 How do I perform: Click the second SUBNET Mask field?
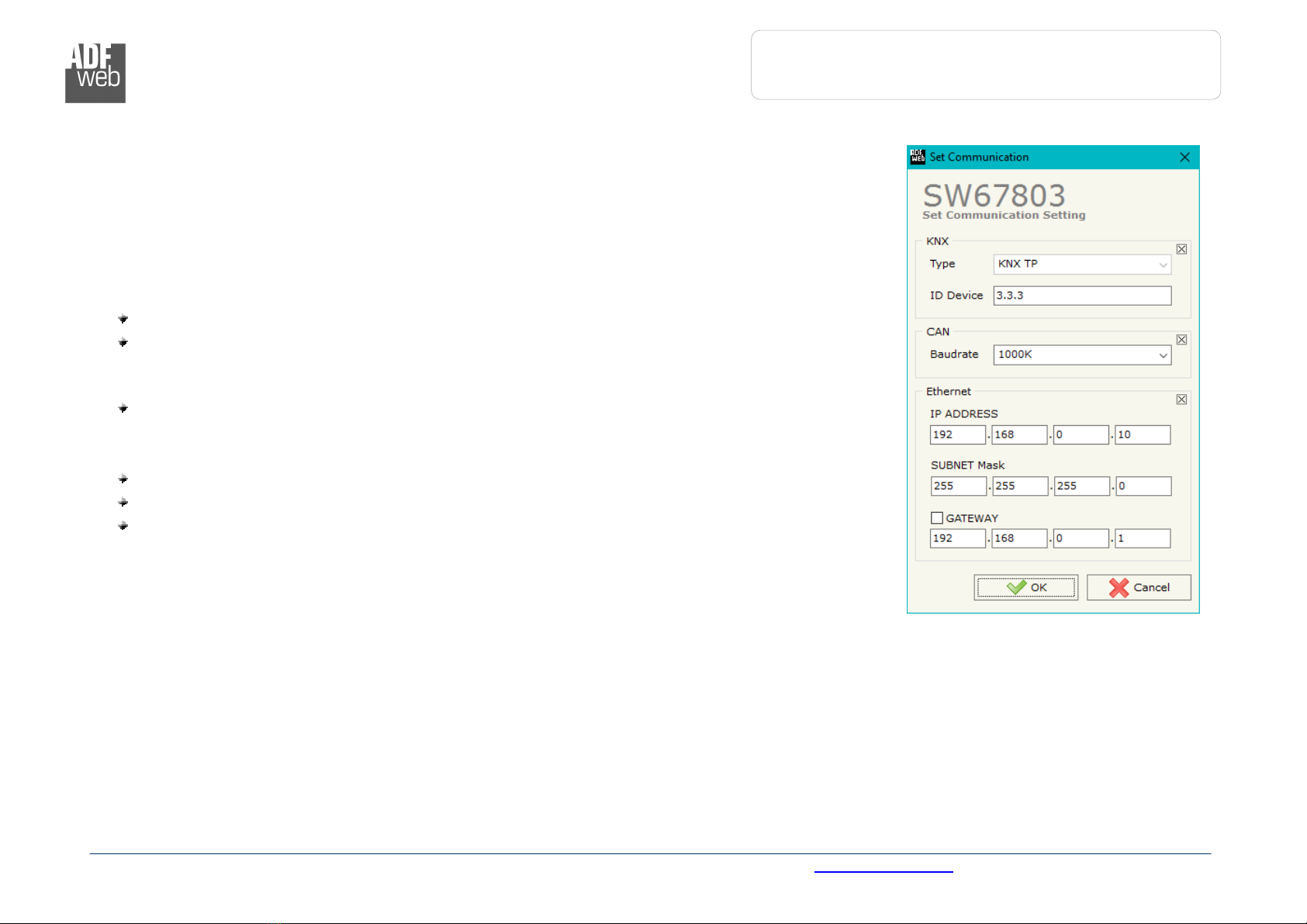tap(1020, 486)
